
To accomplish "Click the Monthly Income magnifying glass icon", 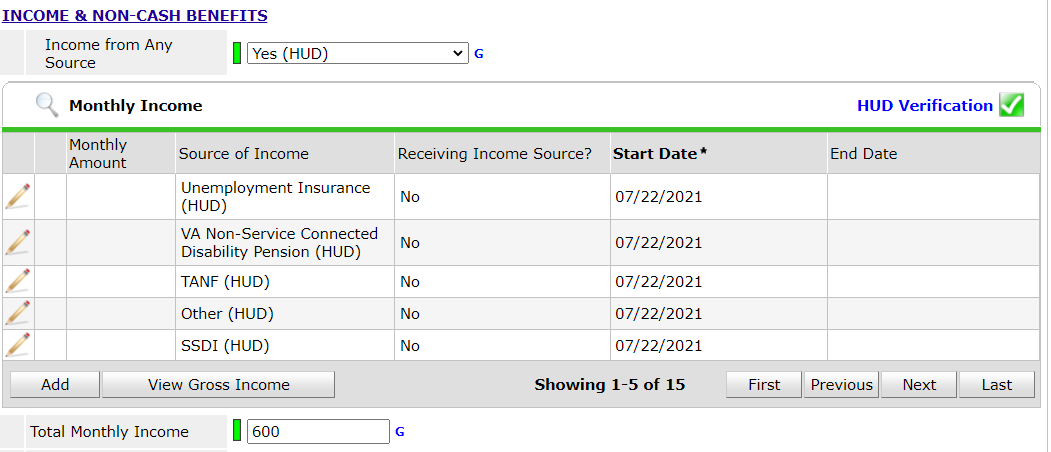I will tap(46, 105).
